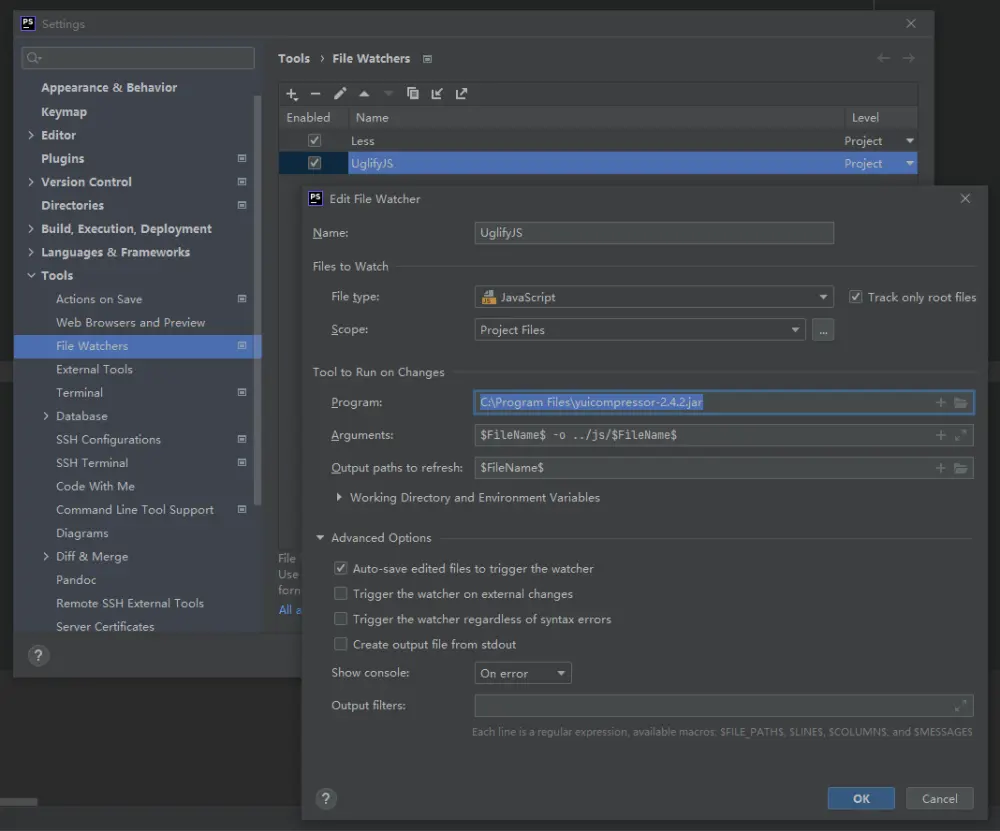This screenshot has height=831, width=1000.
Task: Focus the Settings search field
Action: (x=138, y=58)
